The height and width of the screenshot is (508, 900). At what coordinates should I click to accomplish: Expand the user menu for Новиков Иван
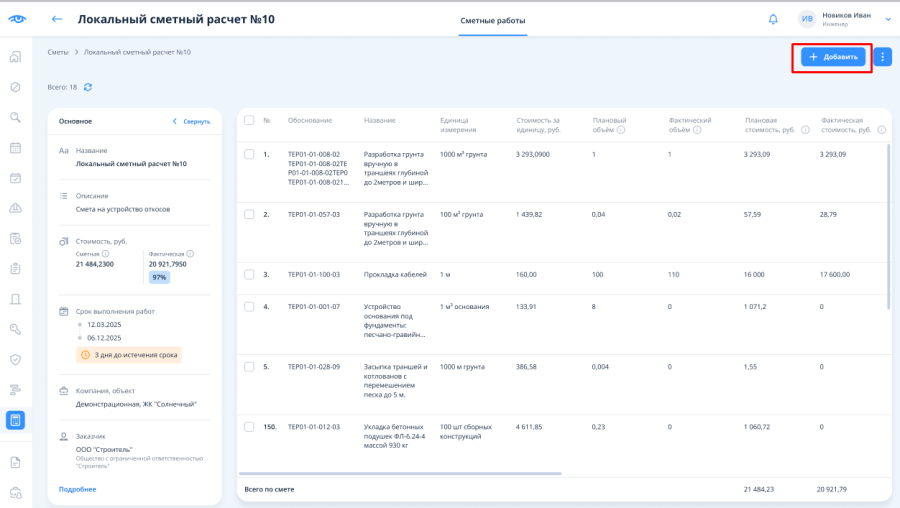(888, 20)
